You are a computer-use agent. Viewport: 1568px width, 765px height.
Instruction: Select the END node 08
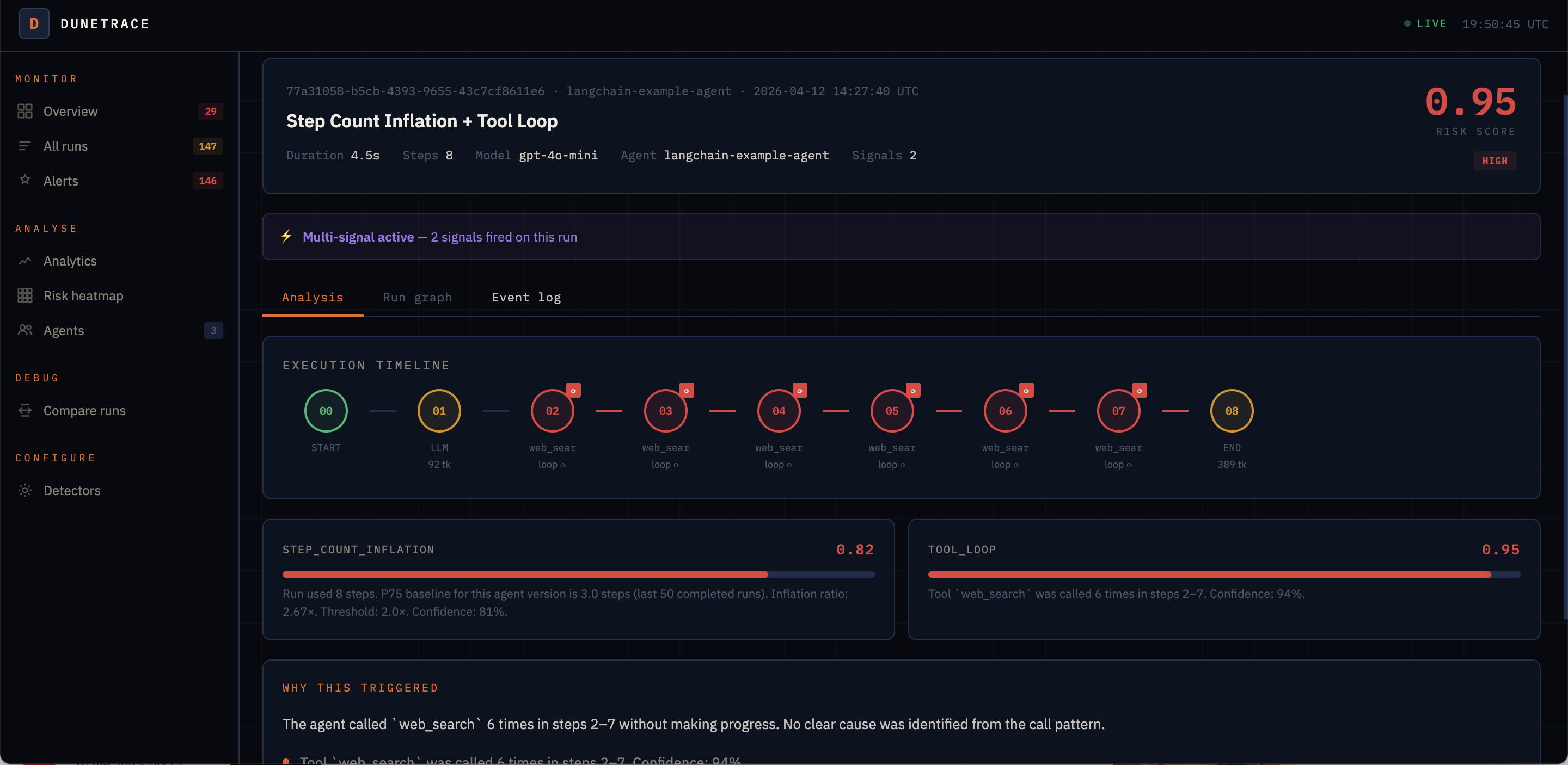pyautogui.click(x=1232, y=411)
